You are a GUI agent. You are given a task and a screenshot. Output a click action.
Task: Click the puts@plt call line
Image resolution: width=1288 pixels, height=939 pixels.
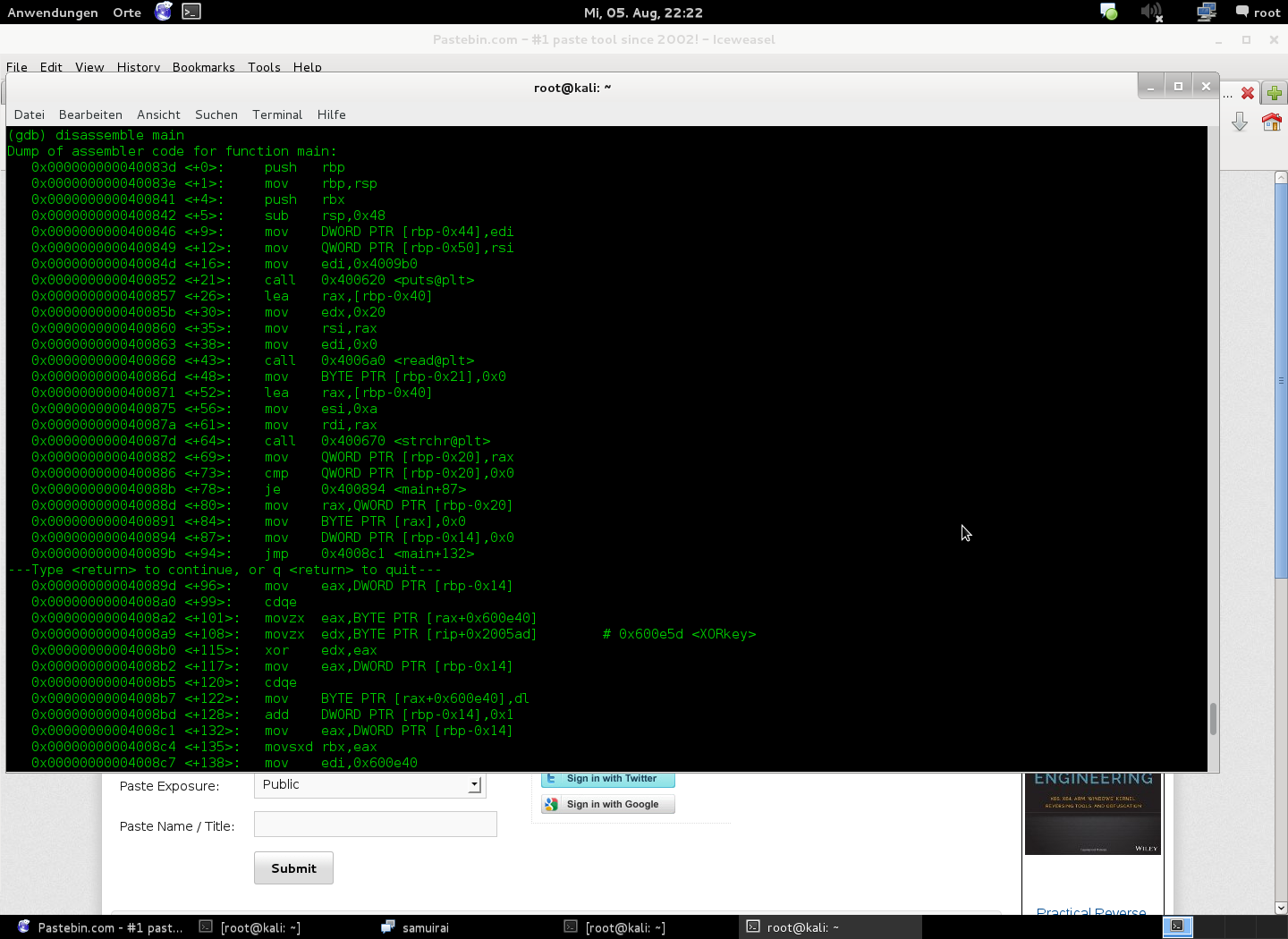click(x=253, y=280)
